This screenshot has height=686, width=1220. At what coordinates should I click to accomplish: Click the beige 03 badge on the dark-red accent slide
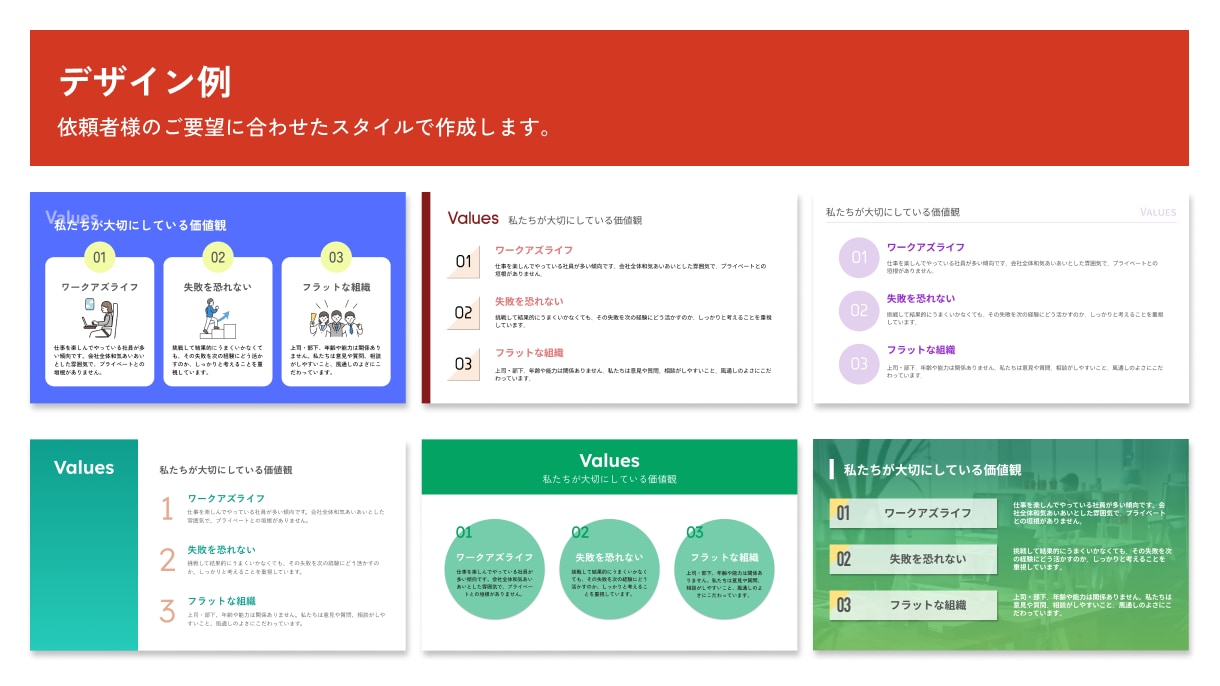(x=465, y=364)
